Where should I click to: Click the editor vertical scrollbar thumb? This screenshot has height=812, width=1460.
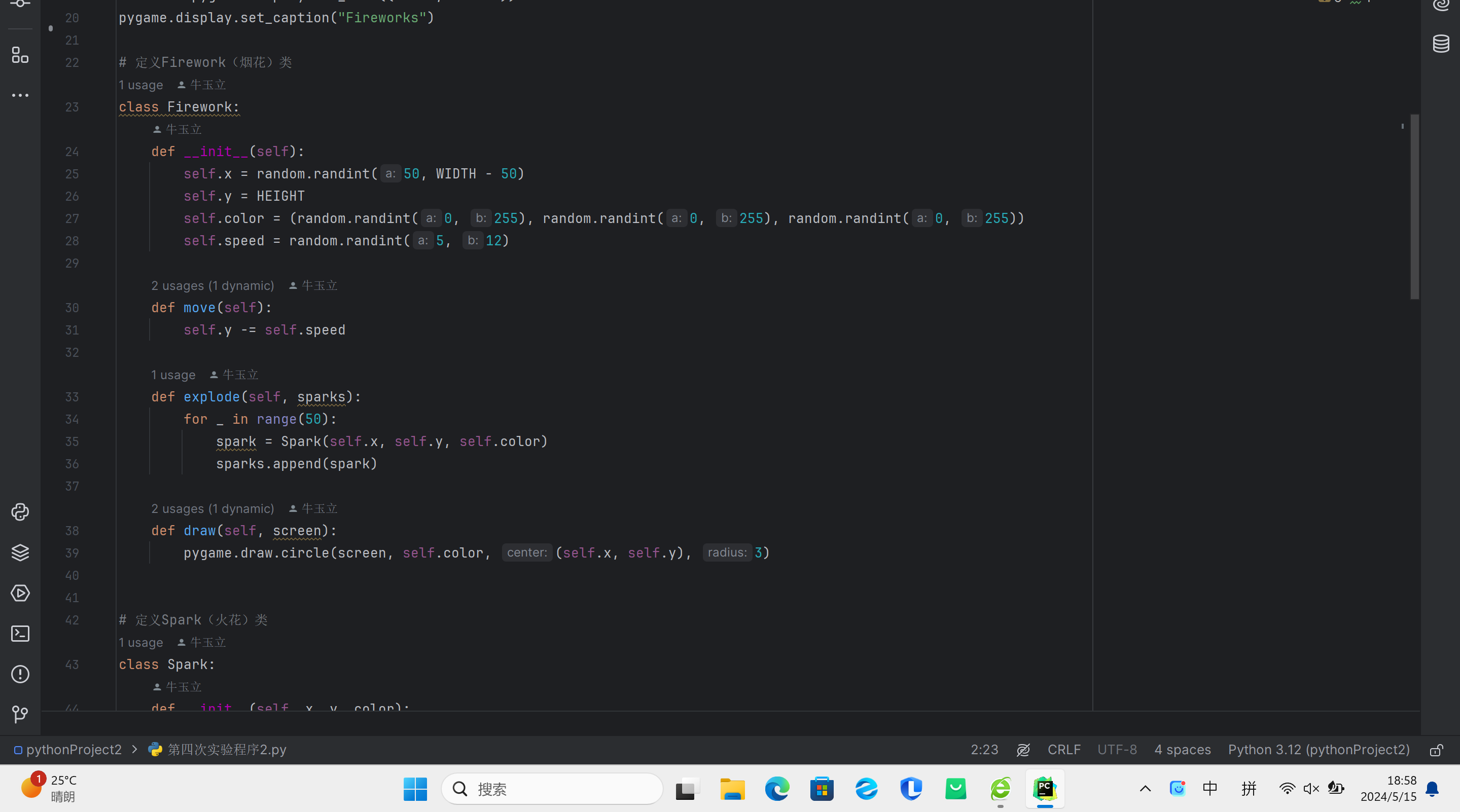[x=1414, y=207]
